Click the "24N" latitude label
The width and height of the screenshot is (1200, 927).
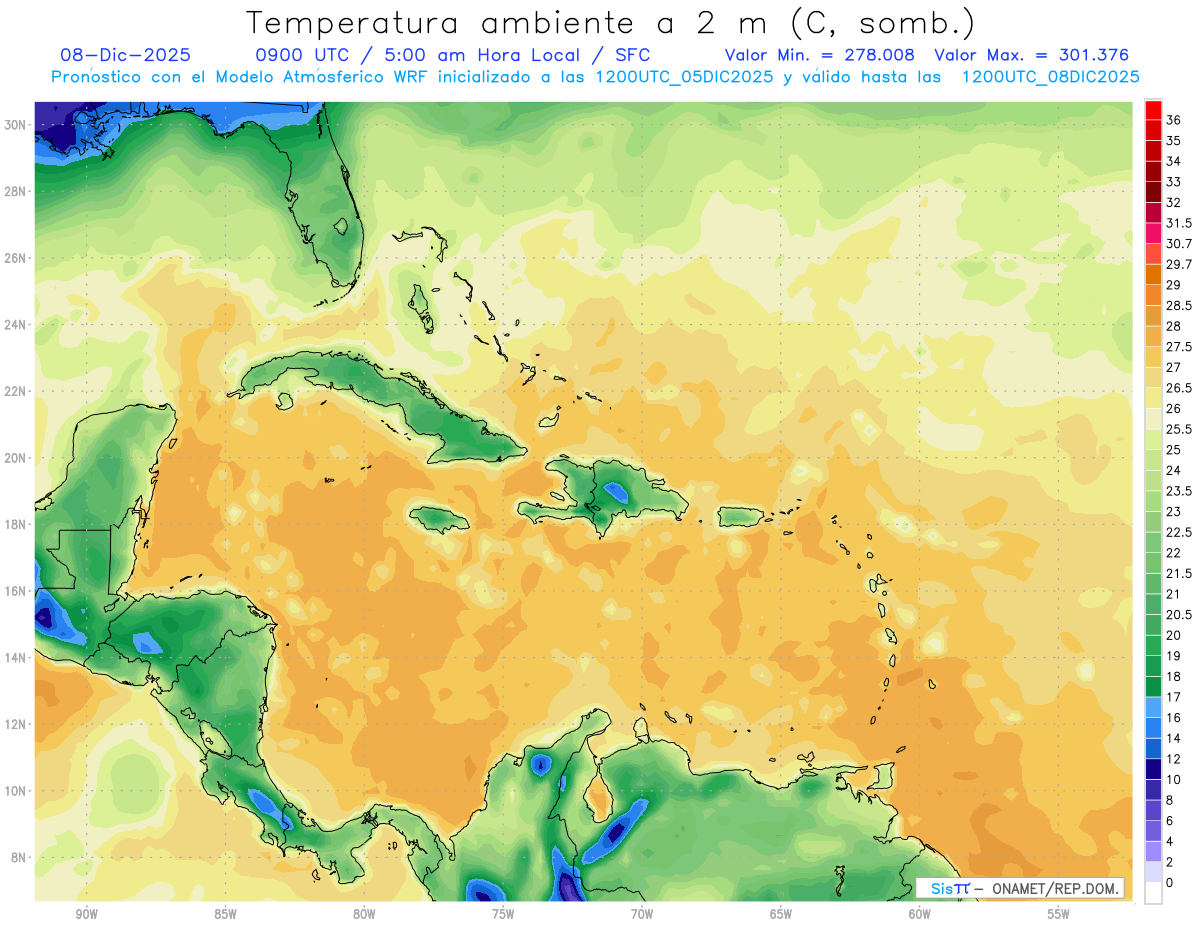(x=16, y=325)
